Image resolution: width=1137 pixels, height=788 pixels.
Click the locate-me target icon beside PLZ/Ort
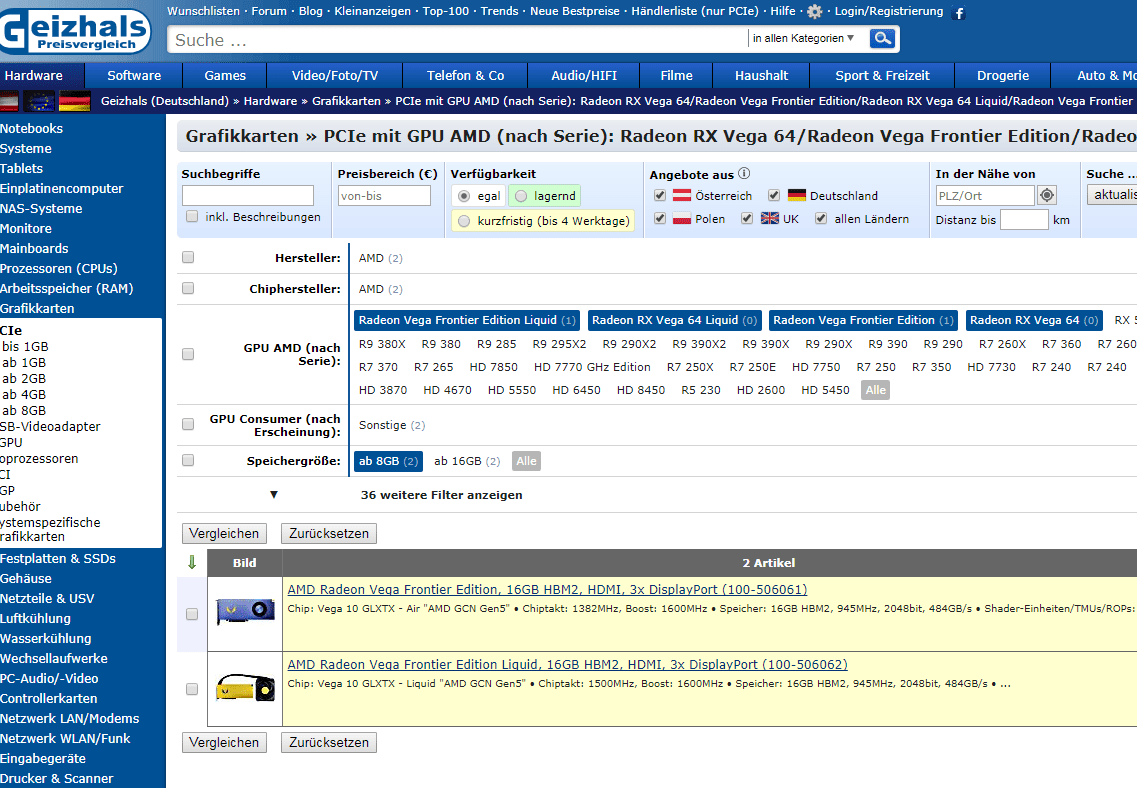click(1047, 195)
